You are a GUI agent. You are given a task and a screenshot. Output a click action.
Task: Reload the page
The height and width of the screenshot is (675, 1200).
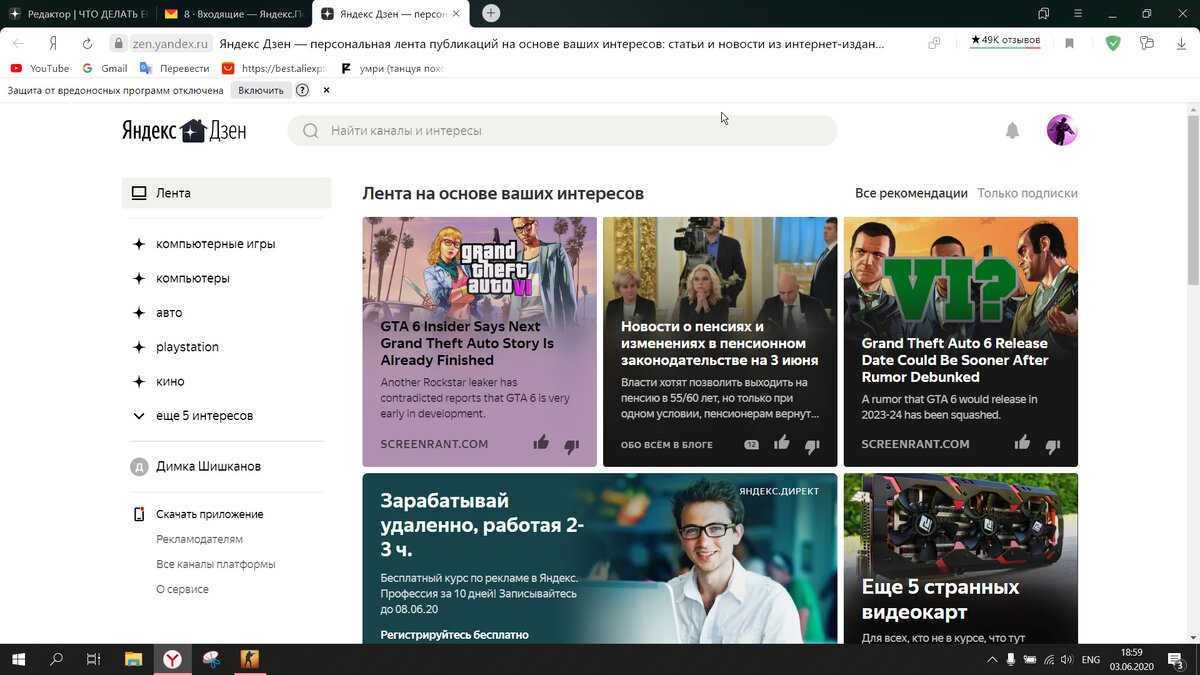87,44
